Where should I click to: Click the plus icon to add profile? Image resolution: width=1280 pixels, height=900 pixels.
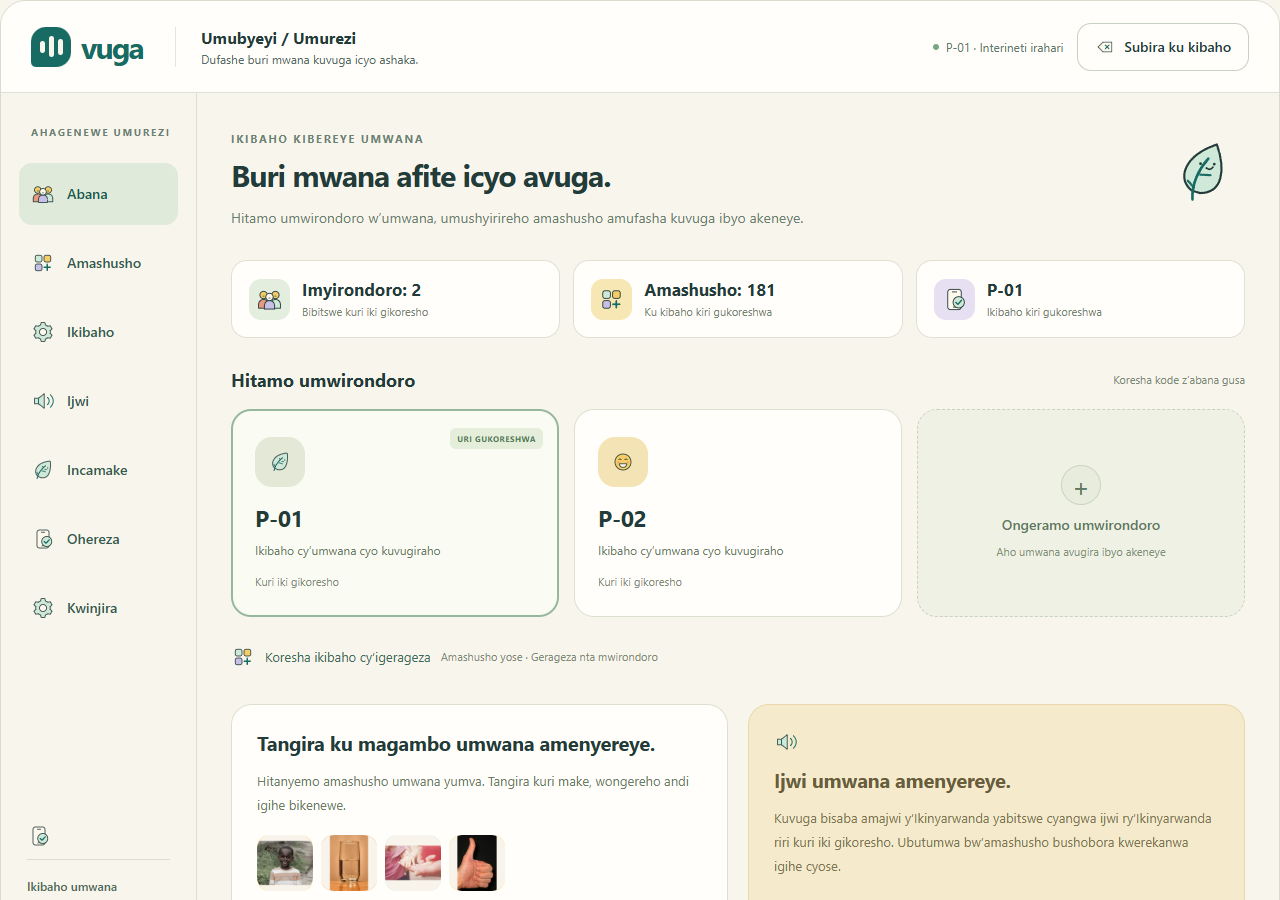tap(1081, 486)
